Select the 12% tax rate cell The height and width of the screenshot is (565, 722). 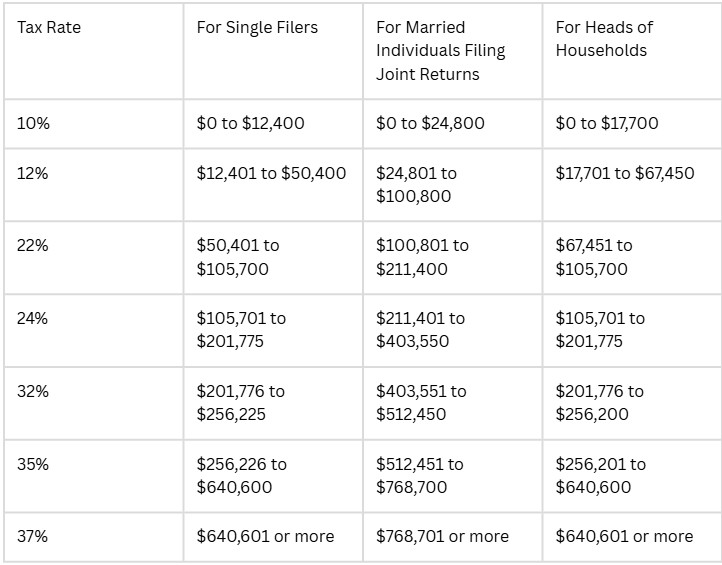pos(33,173)
